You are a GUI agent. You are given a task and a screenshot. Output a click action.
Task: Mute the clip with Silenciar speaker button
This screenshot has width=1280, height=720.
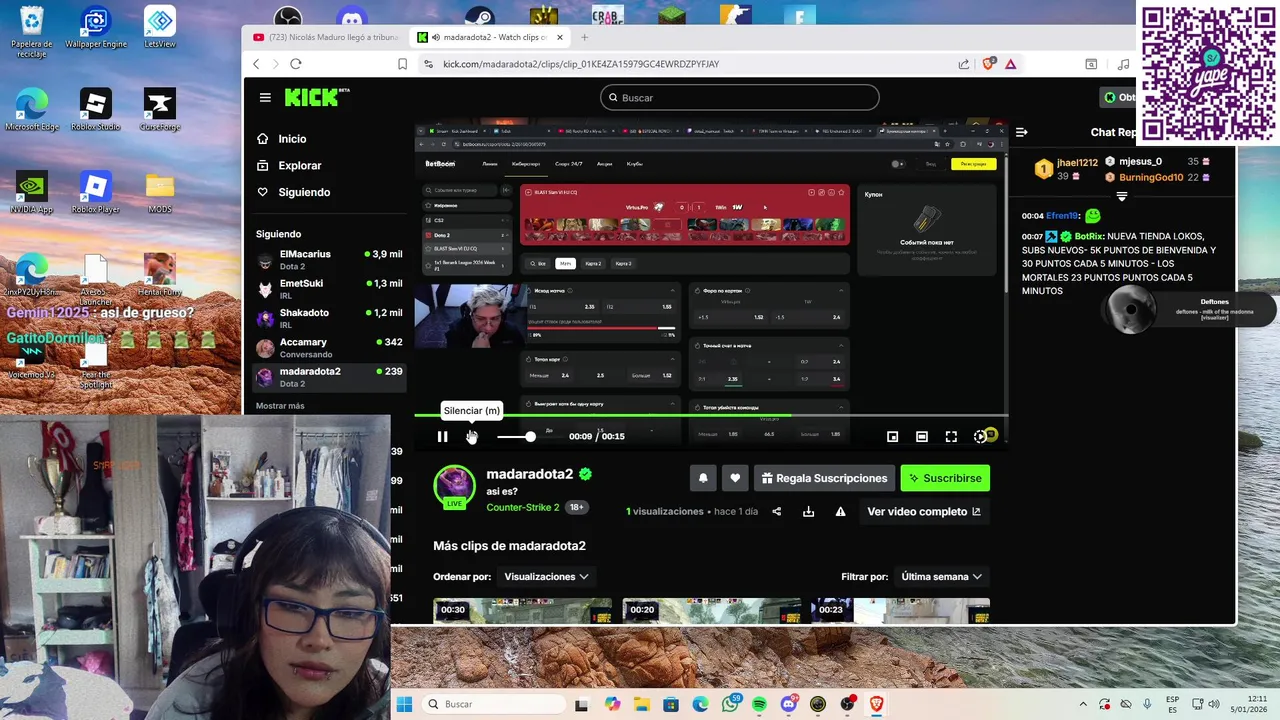(x=471, y=436)
